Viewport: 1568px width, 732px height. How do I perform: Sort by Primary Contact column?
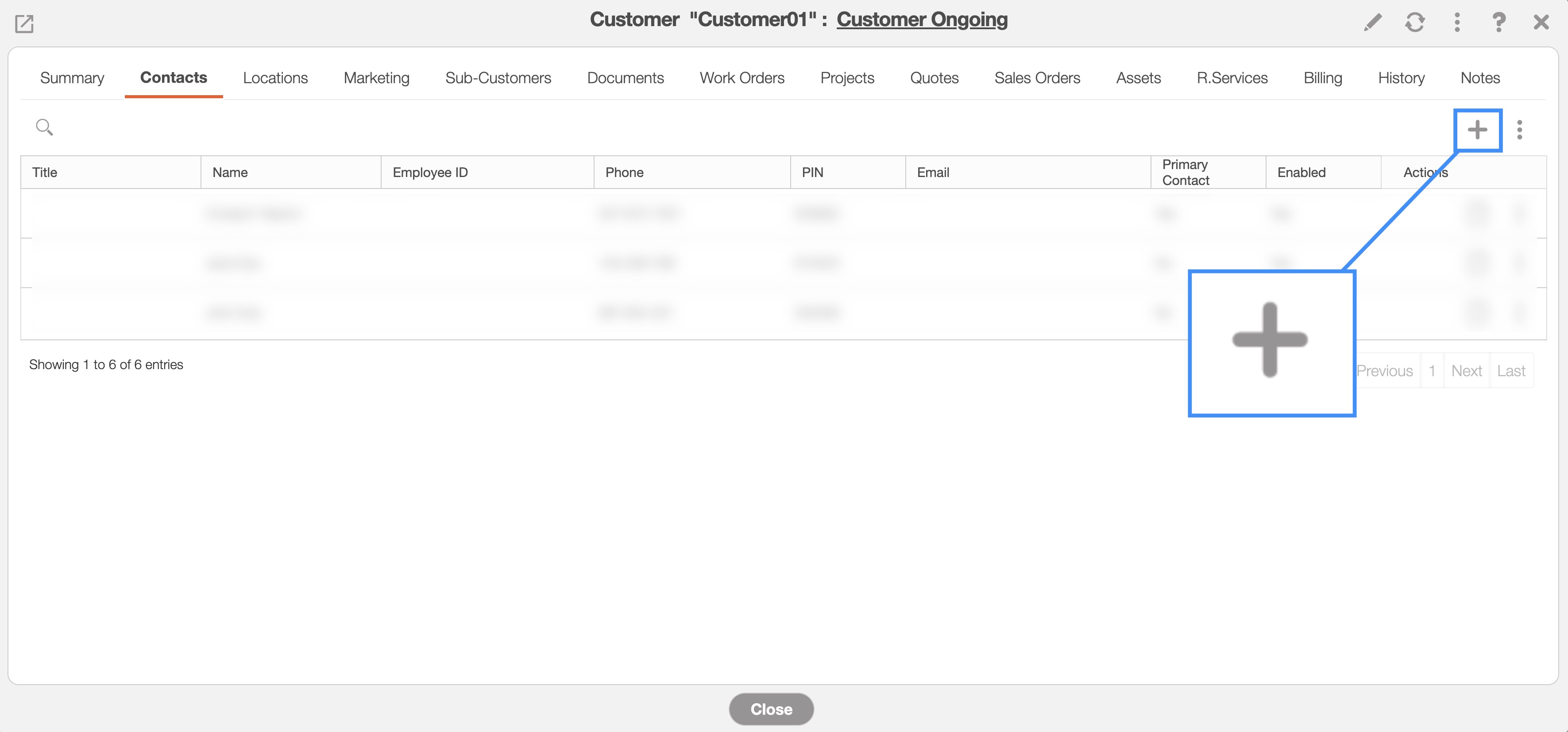point(1185,172)
